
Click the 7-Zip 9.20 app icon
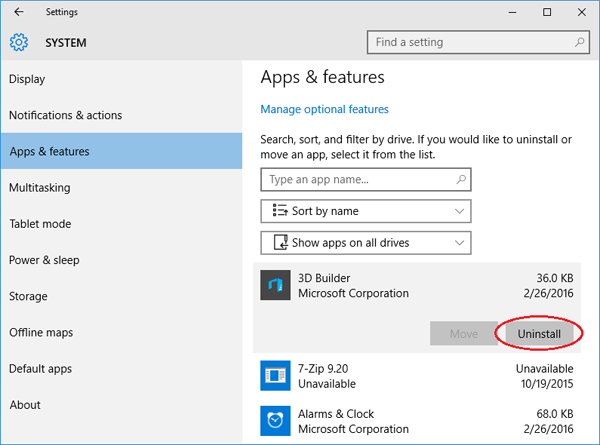275,377
